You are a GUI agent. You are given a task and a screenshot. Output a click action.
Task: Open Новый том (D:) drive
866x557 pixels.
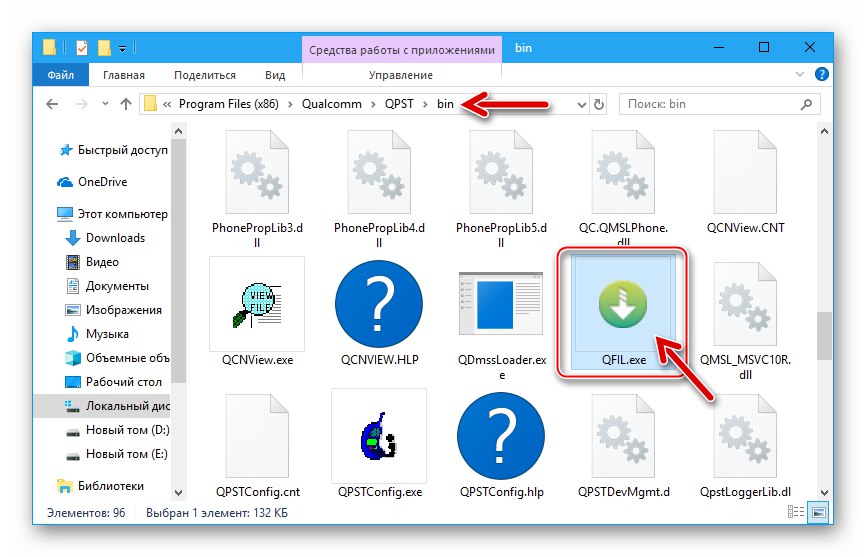pos(117,430)
